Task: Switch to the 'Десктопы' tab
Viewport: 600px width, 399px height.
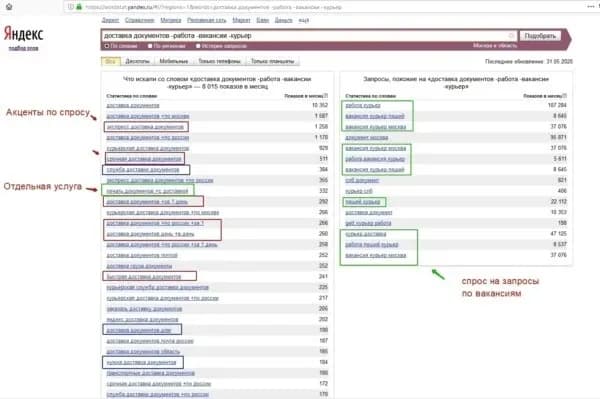Action: tap(137, 61)
